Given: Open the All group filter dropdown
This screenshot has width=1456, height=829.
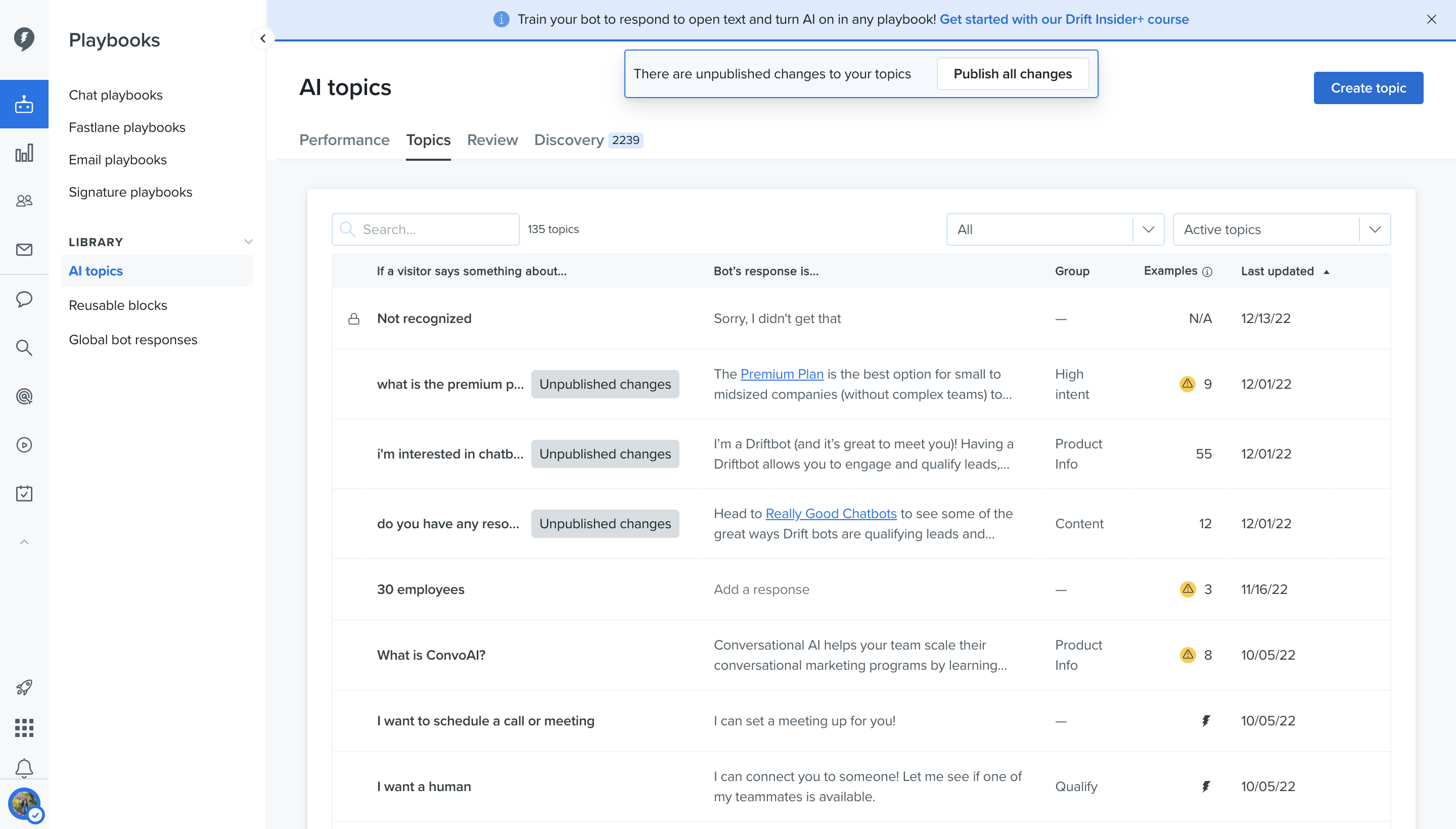Looking at the screenshot, I should point(1055,229).
